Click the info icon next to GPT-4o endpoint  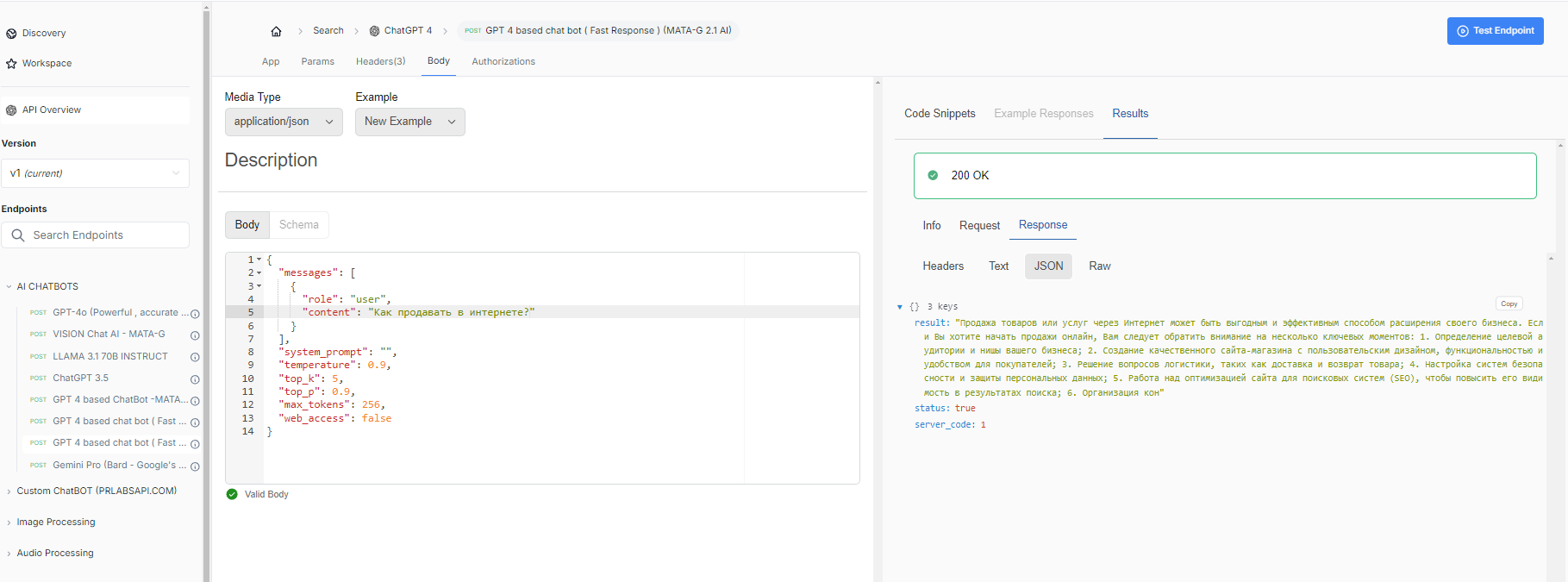195,314
